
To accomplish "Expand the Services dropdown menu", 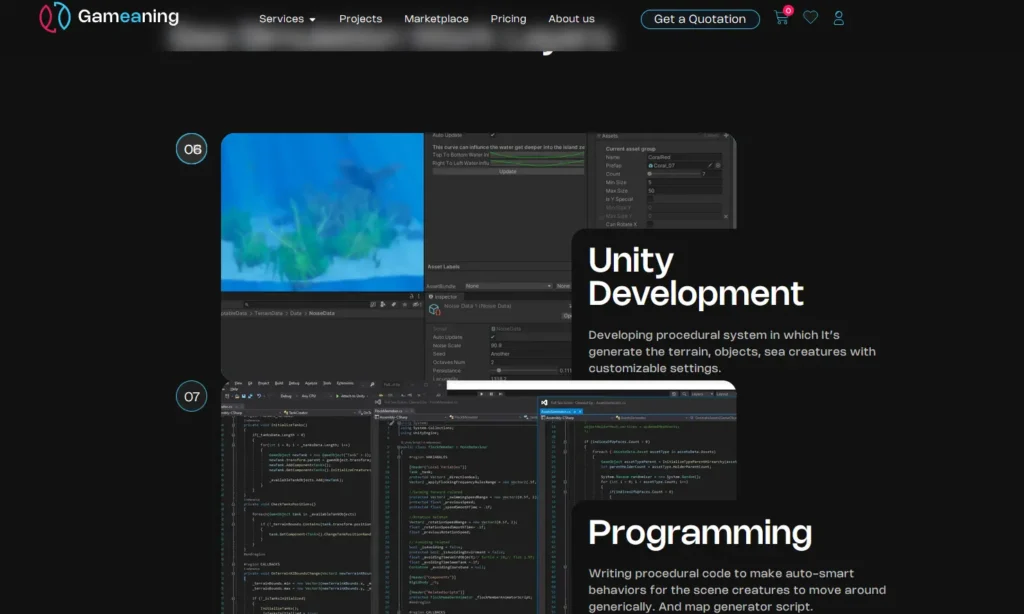I will (x=287, y=19).
